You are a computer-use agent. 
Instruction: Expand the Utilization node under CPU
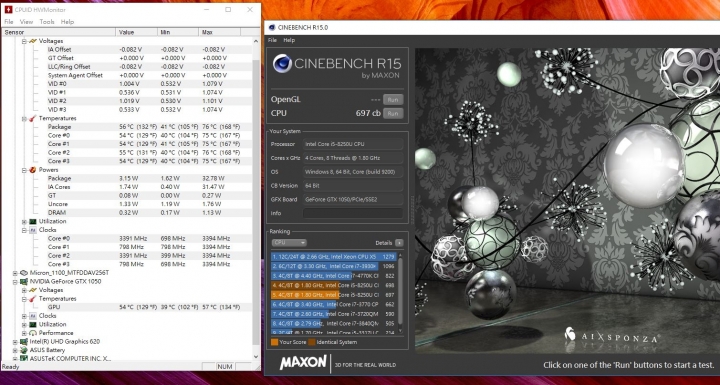24,221
